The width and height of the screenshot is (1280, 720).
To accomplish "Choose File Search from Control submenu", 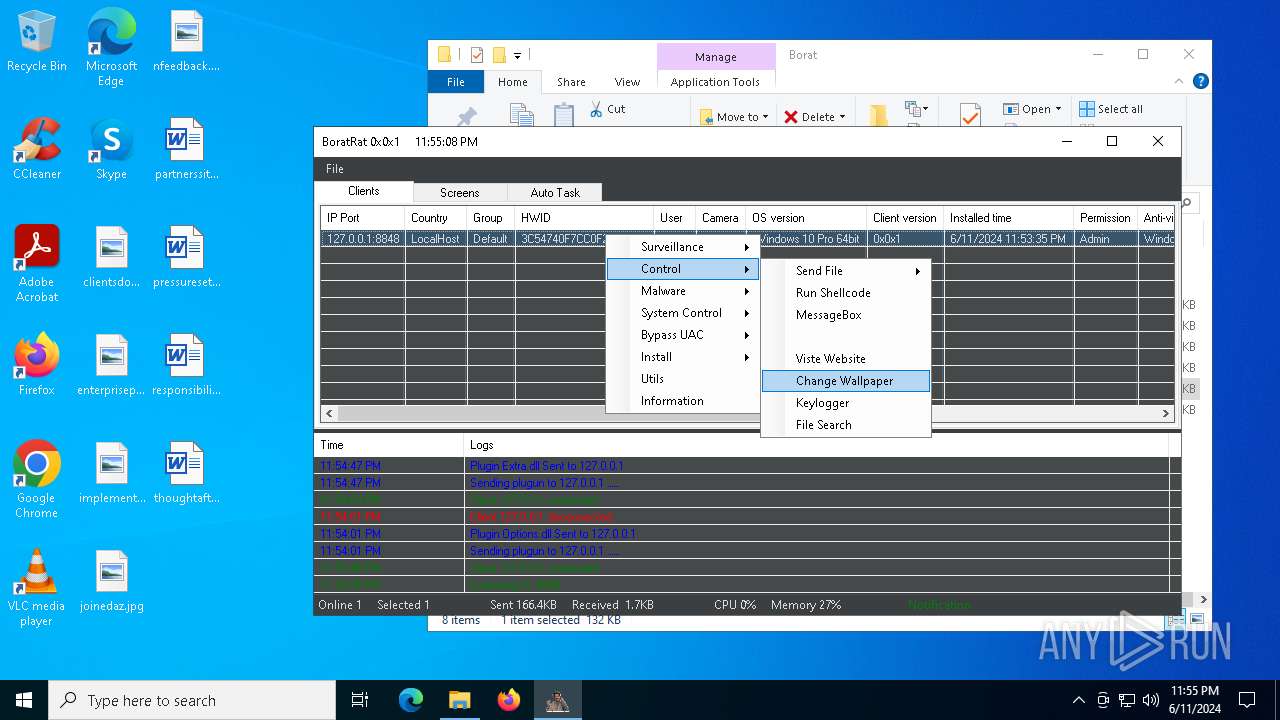I will pyautogui.click(x=846, y=425).
